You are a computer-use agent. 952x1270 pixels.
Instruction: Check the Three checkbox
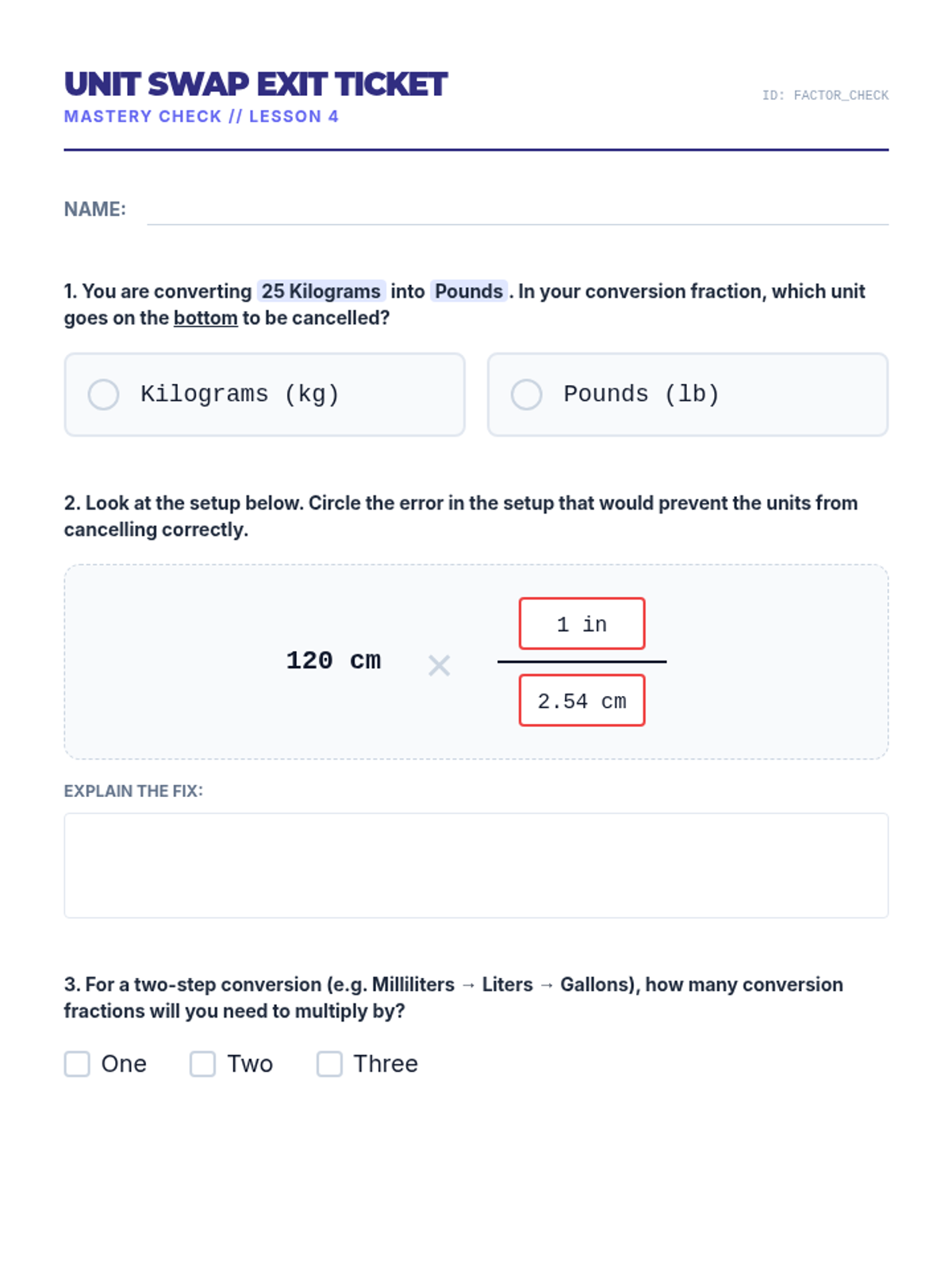click(x=329, y=1064)
